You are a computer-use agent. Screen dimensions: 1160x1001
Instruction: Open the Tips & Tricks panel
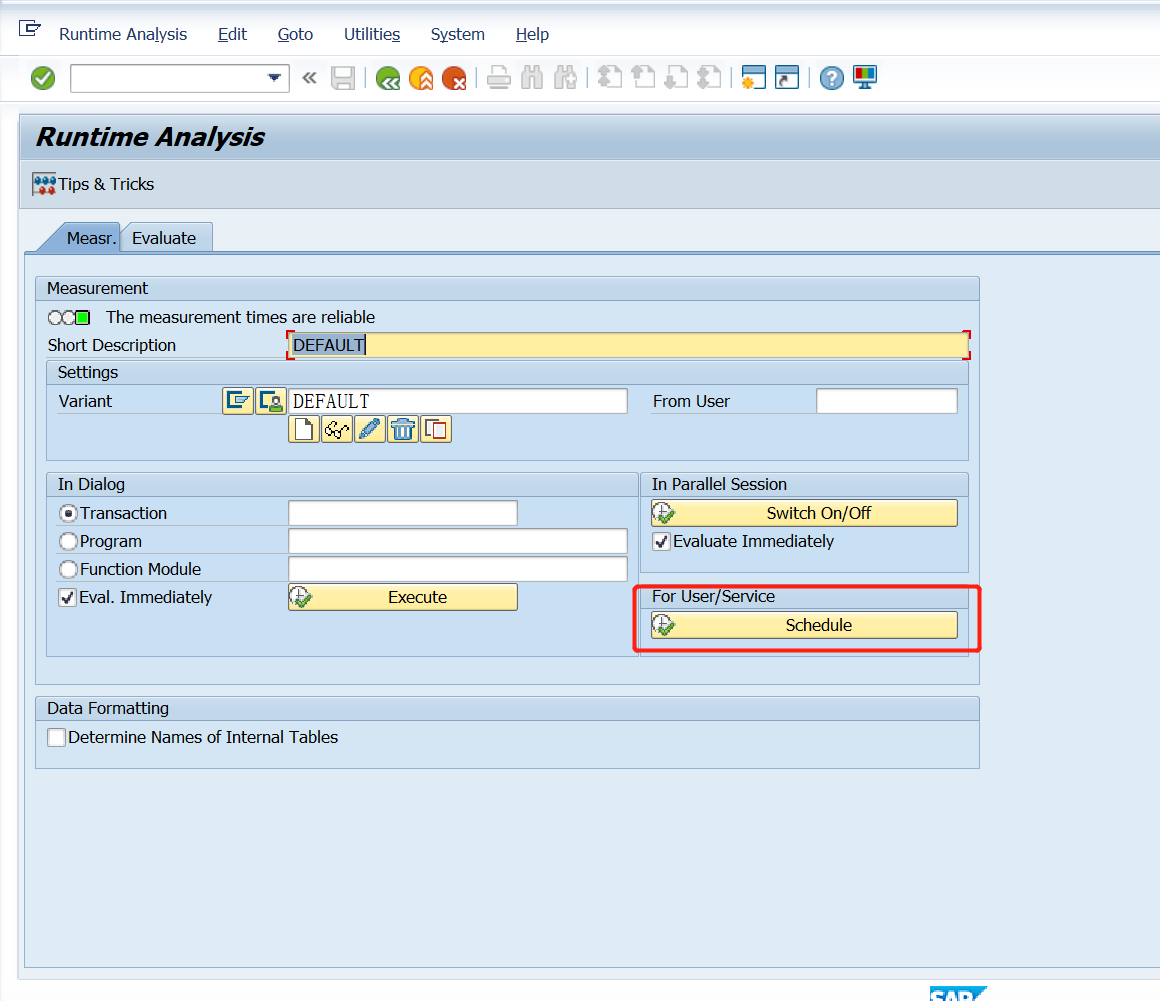[x=93, y=184]
